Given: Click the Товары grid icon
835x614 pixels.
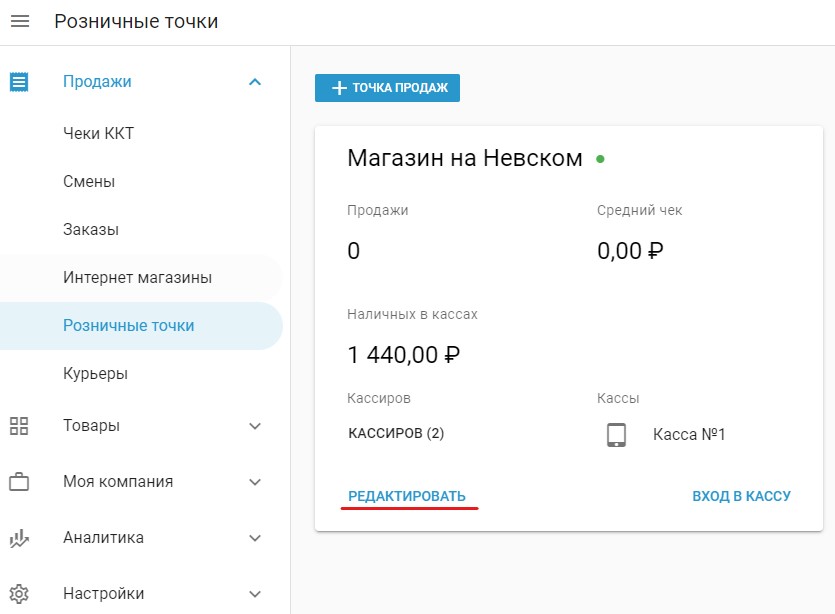Looking at the screenshot, I should point(19,426).
